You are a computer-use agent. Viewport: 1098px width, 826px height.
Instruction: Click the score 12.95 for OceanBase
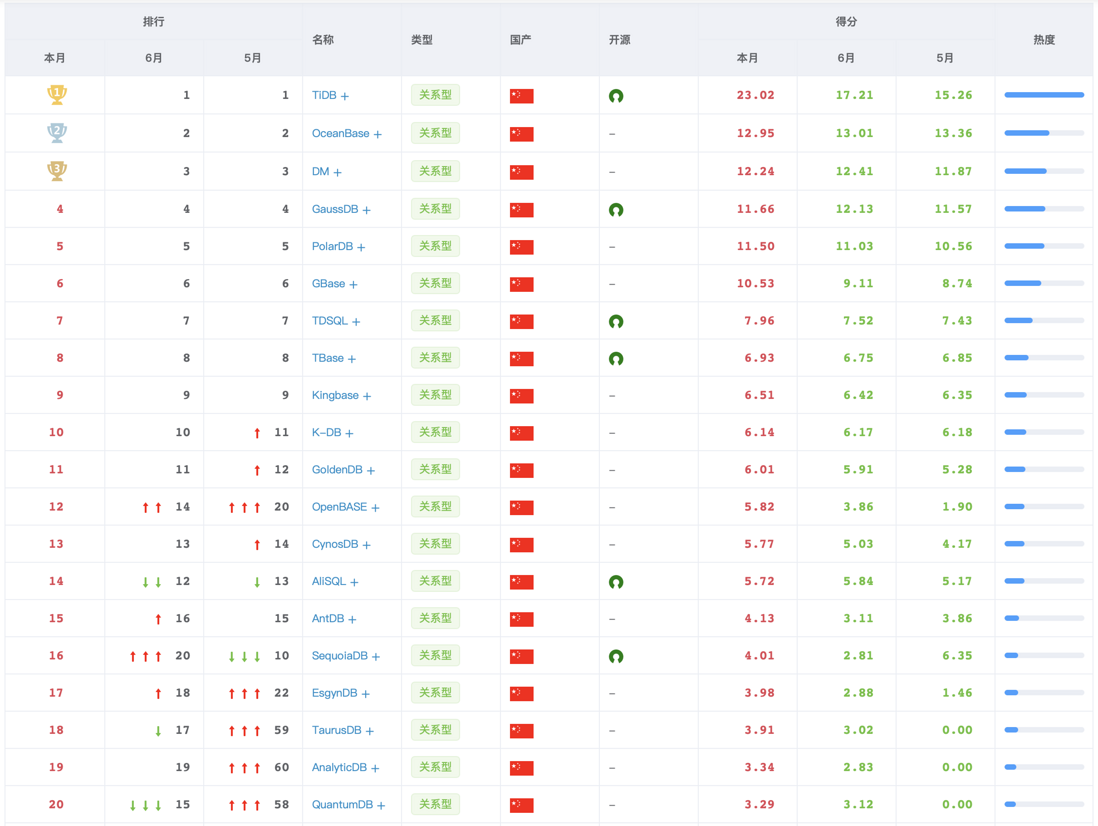(756, 133)
